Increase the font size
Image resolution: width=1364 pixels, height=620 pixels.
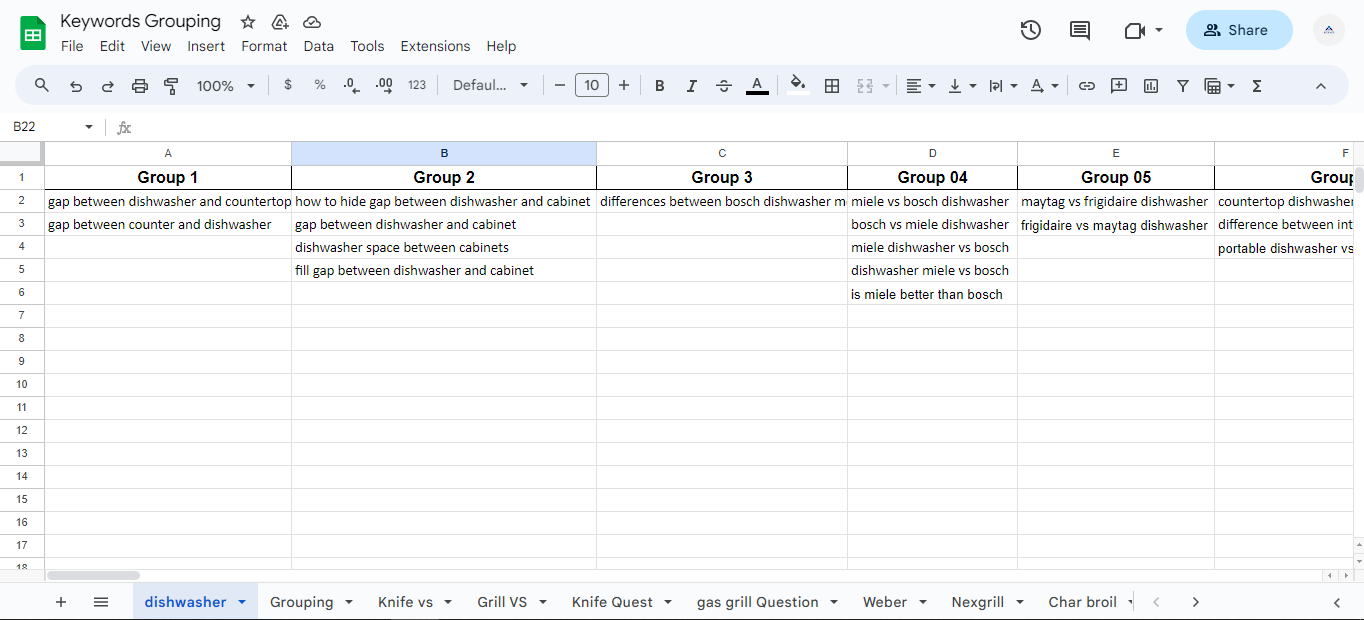coord(624,86)
